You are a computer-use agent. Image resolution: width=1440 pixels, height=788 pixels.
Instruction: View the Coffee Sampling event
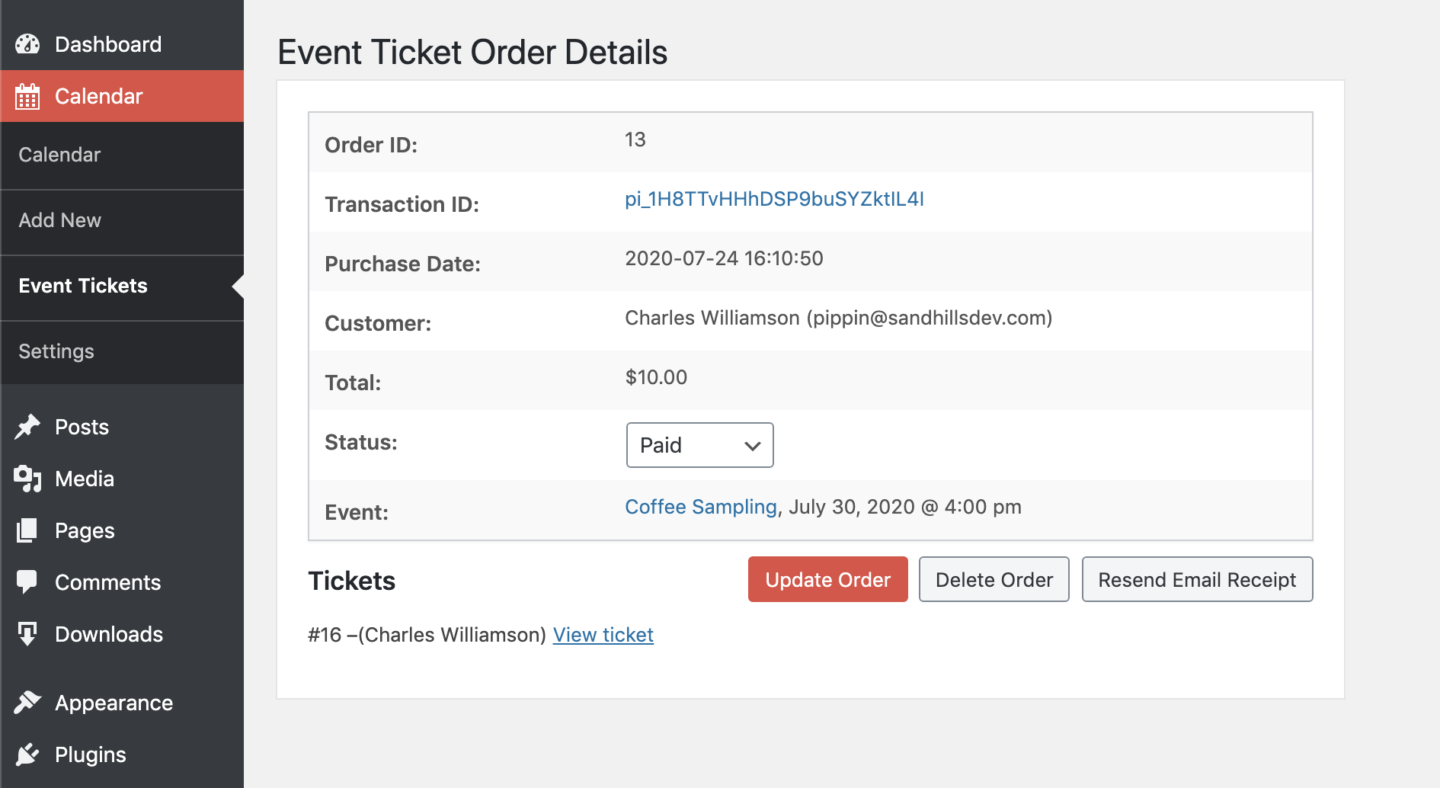click(700, 506)
